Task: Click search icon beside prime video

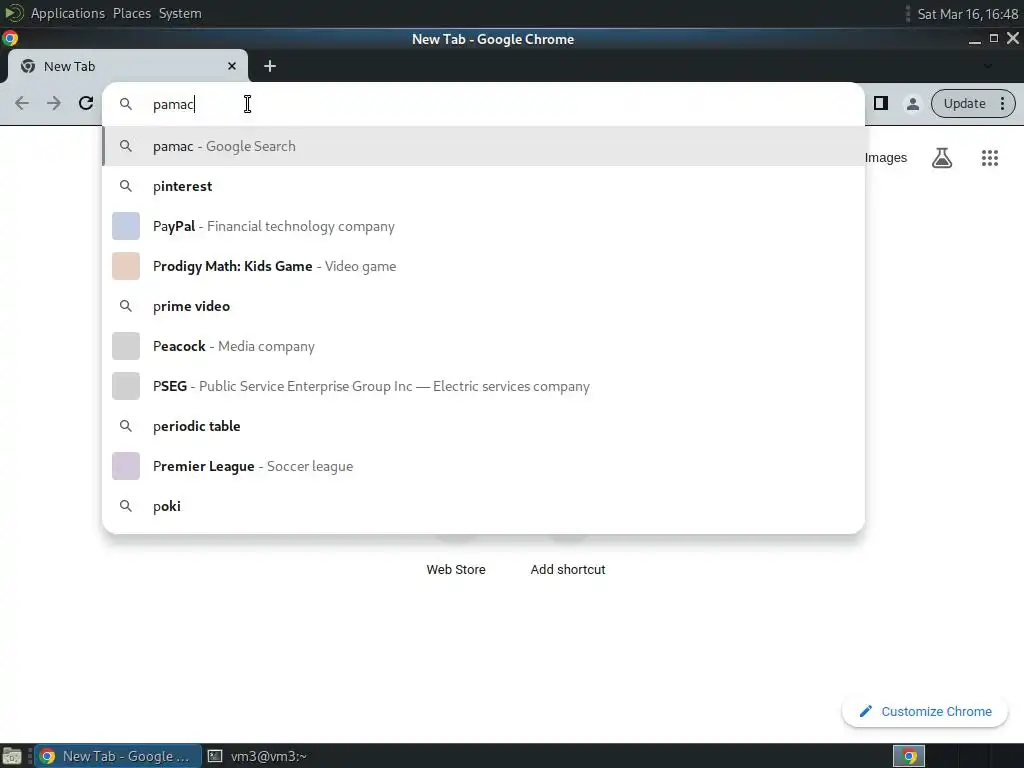Action: 126,306
